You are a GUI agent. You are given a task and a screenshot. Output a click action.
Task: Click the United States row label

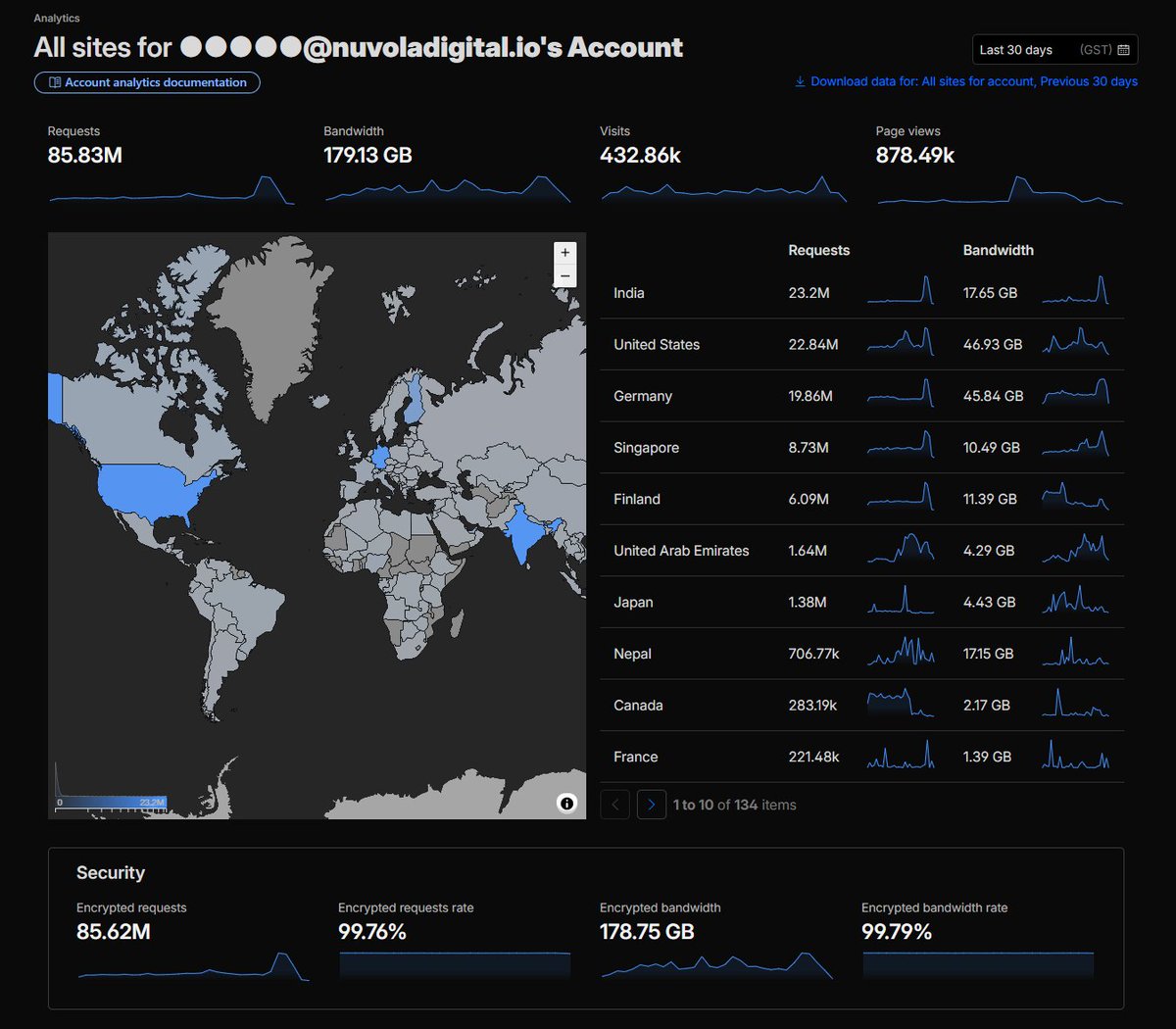click(x=657, y=345)
